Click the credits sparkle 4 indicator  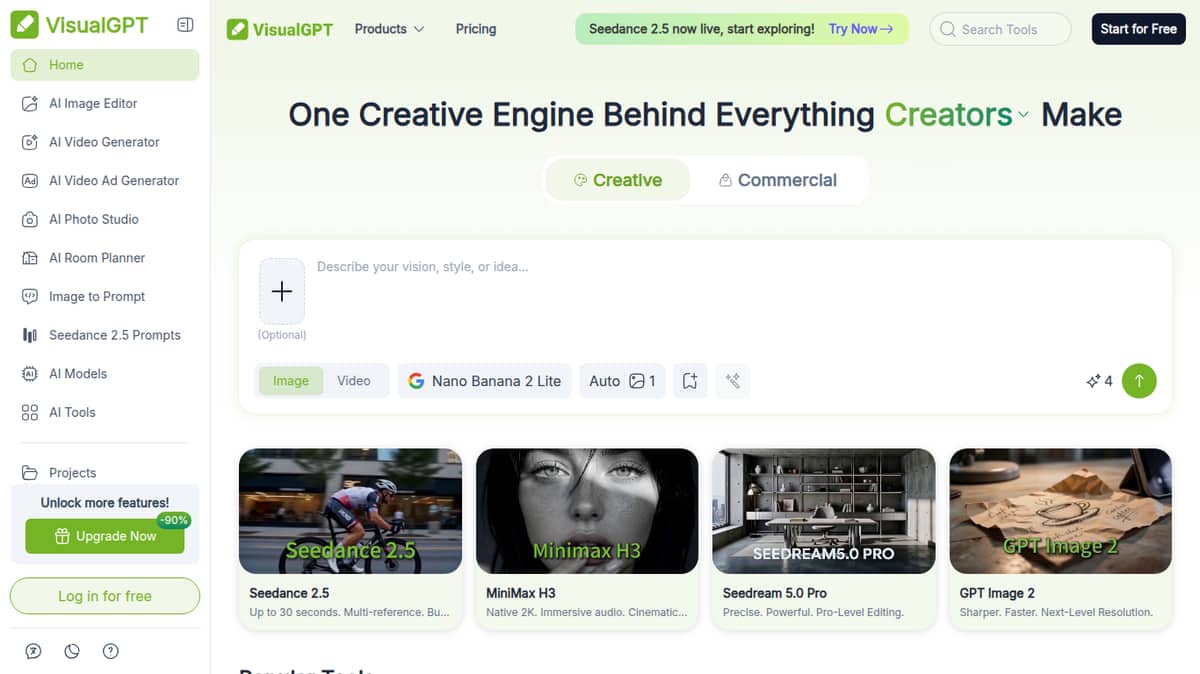point(1099,381)
